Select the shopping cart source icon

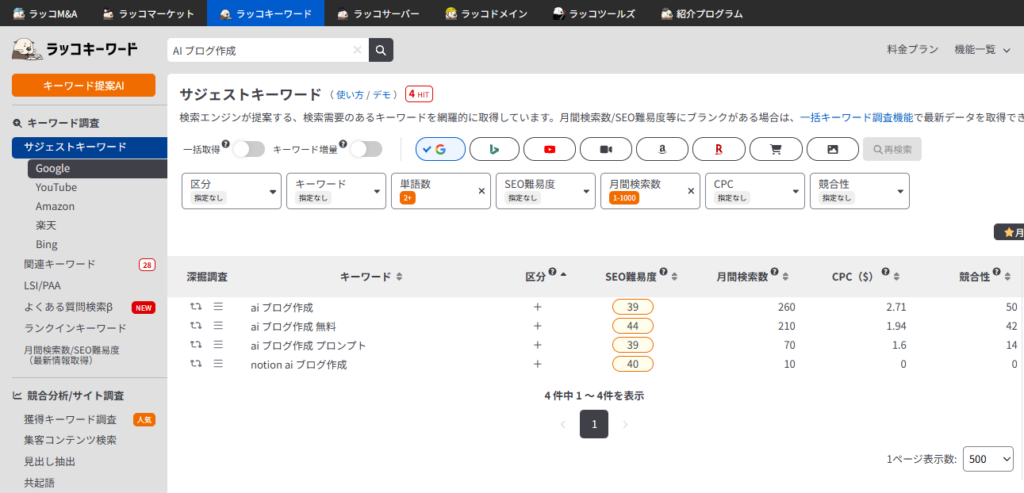774,149
